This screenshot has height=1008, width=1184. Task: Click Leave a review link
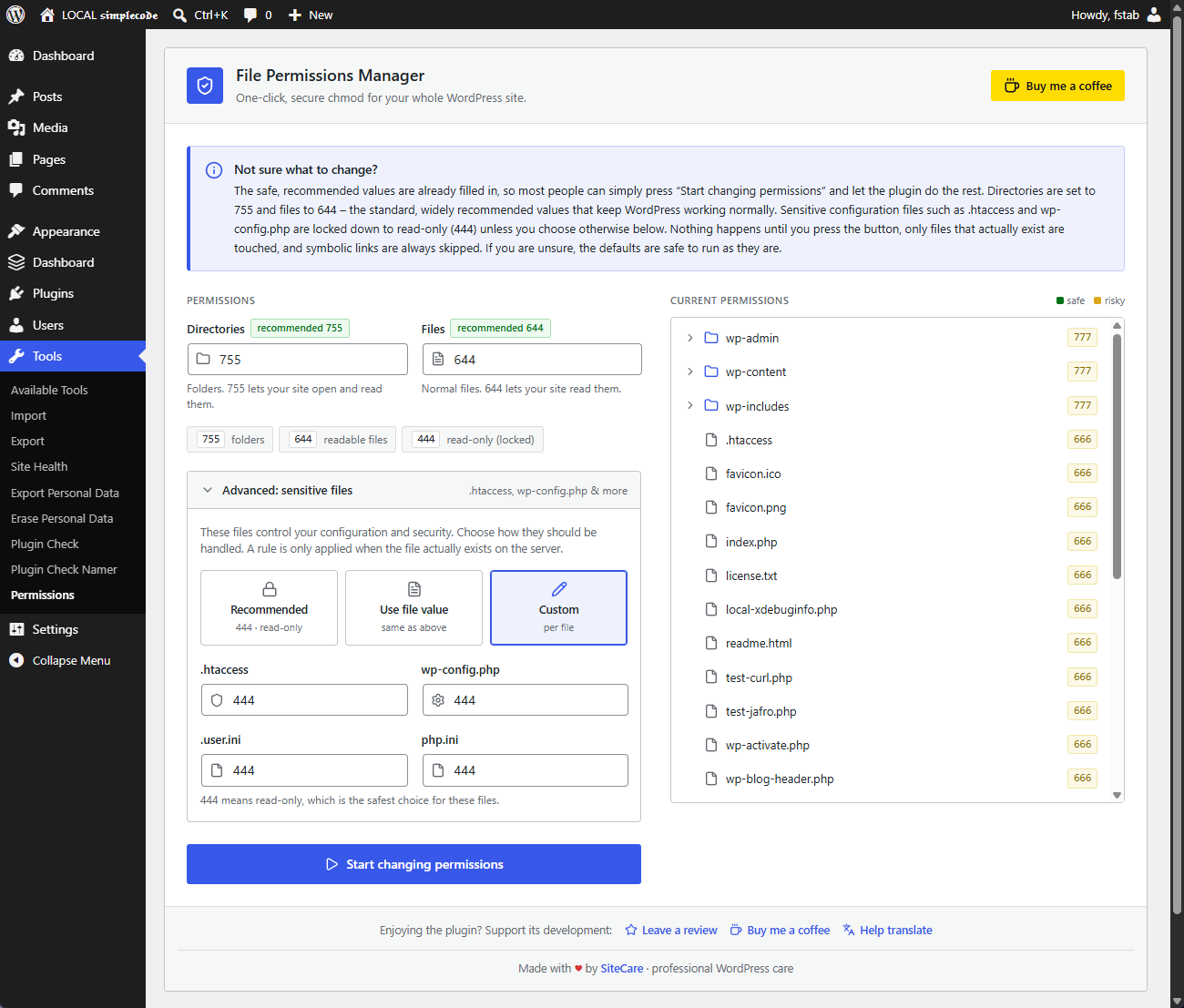point(671,930)
